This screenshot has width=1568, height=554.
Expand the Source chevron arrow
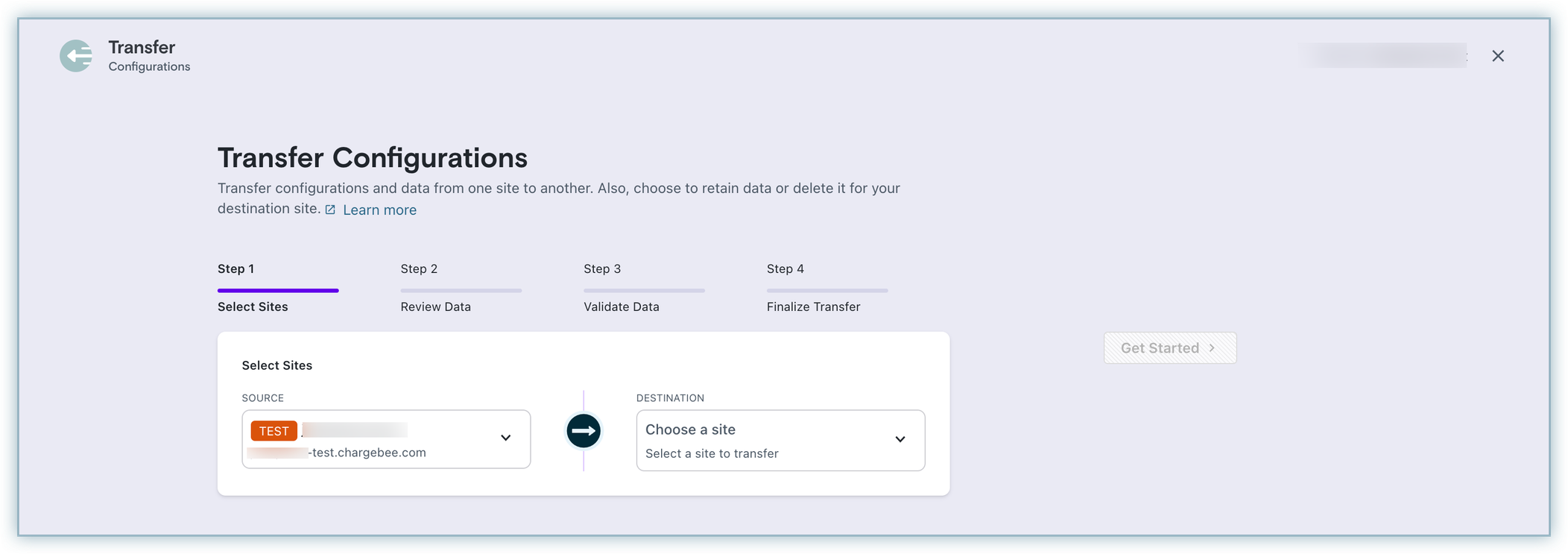point(505,438)
